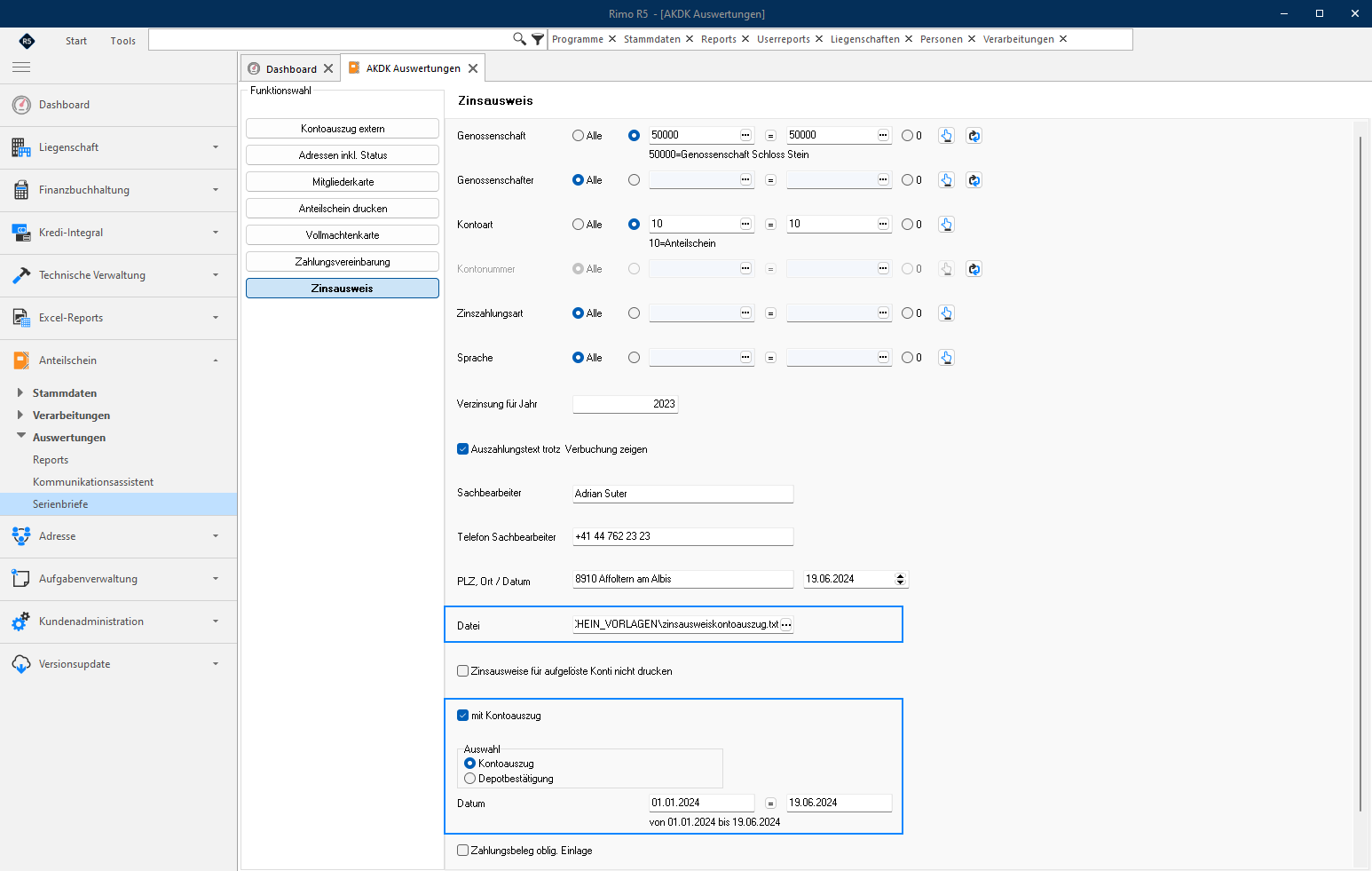Viewport: 1372px width, 871px height.
Task: Click the Technische Verwaltung hammer icon
Action: [21, 275]
